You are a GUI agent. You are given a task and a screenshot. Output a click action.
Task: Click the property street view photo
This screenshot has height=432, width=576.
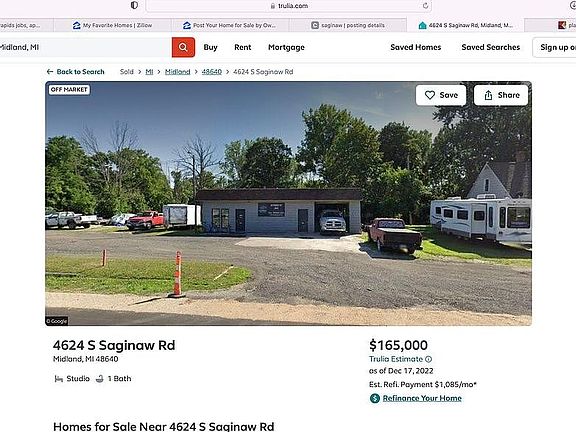[288, 204]
